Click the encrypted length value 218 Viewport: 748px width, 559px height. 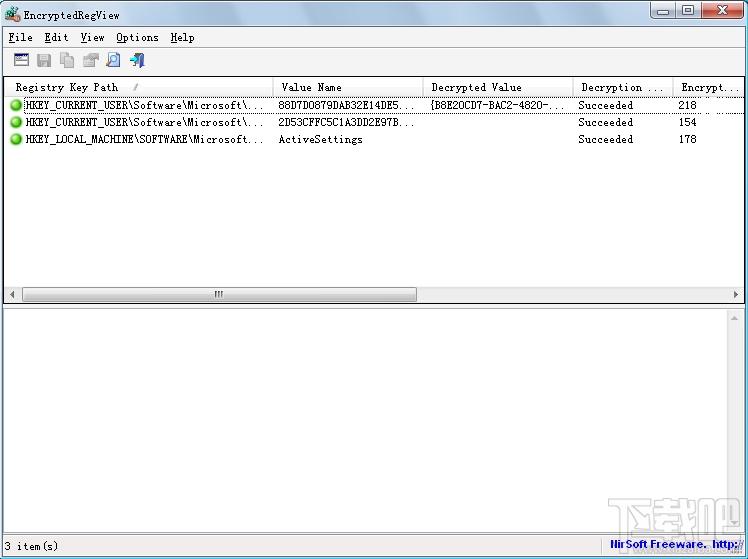[x=687, y=105]
